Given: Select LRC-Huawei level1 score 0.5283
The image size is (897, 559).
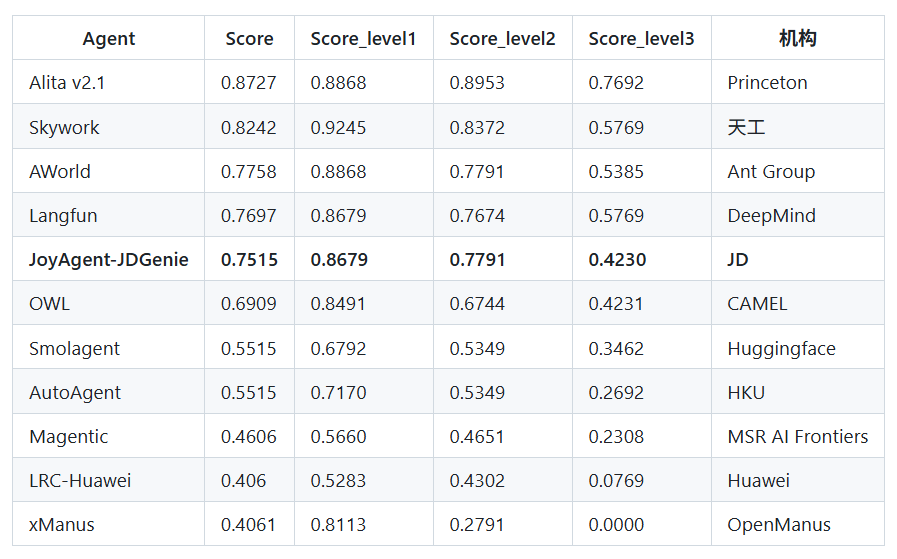Looking at the screenshot, I should [x=364, y=479].
